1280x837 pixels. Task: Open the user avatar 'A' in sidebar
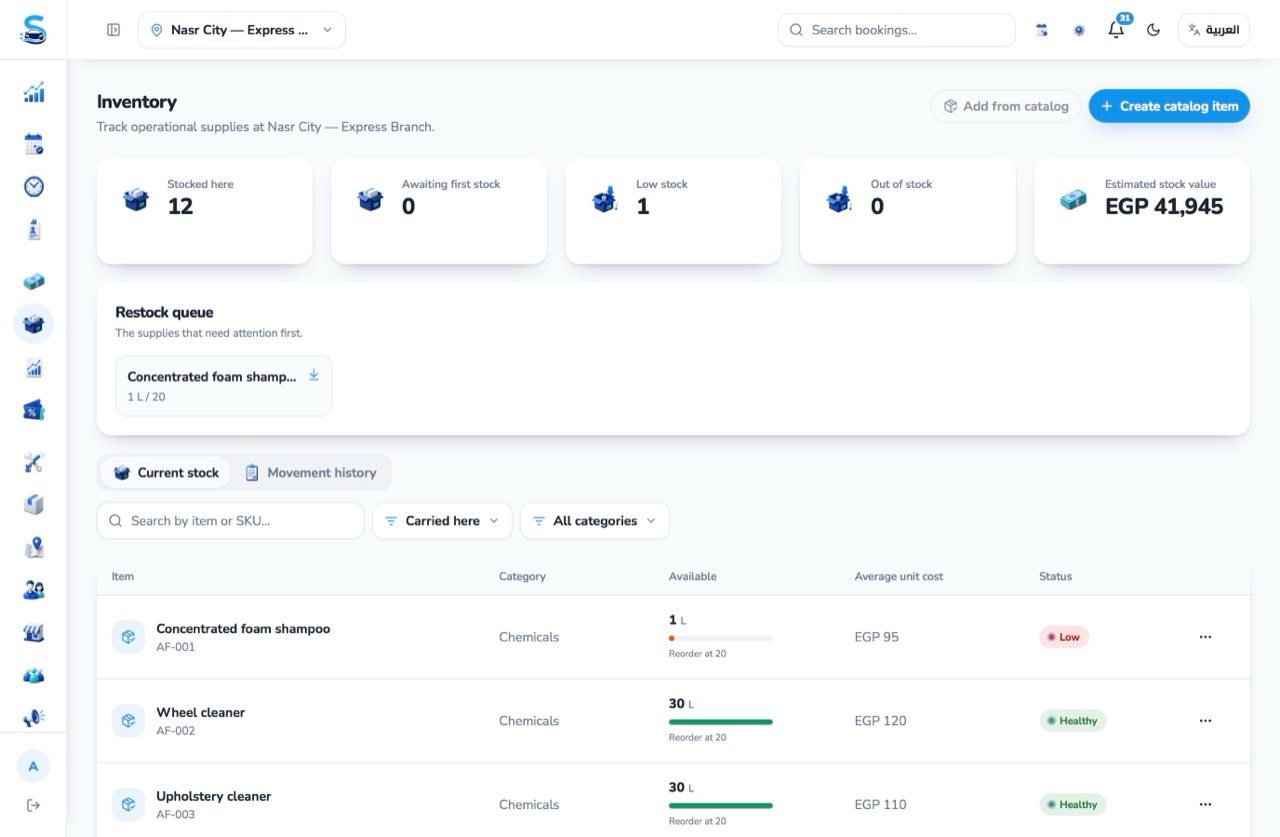[x=34, y=767]
